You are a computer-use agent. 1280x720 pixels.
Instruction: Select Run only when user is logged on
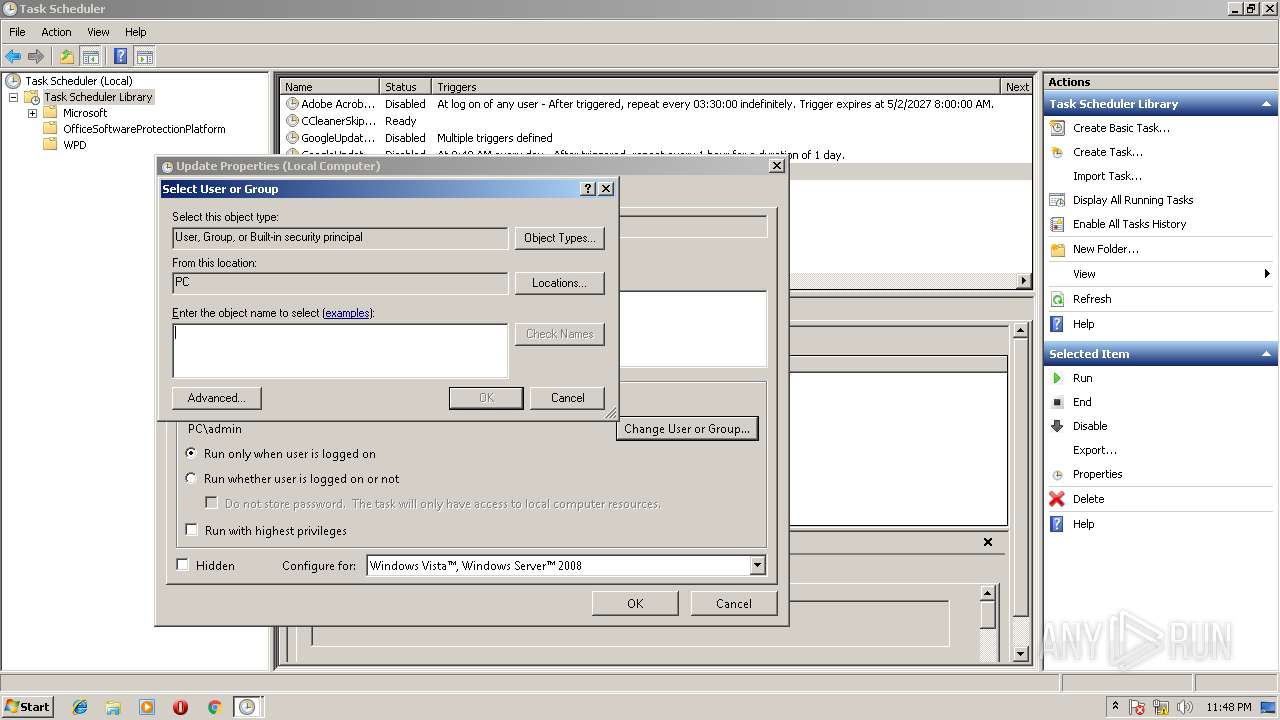pos(191,453)
